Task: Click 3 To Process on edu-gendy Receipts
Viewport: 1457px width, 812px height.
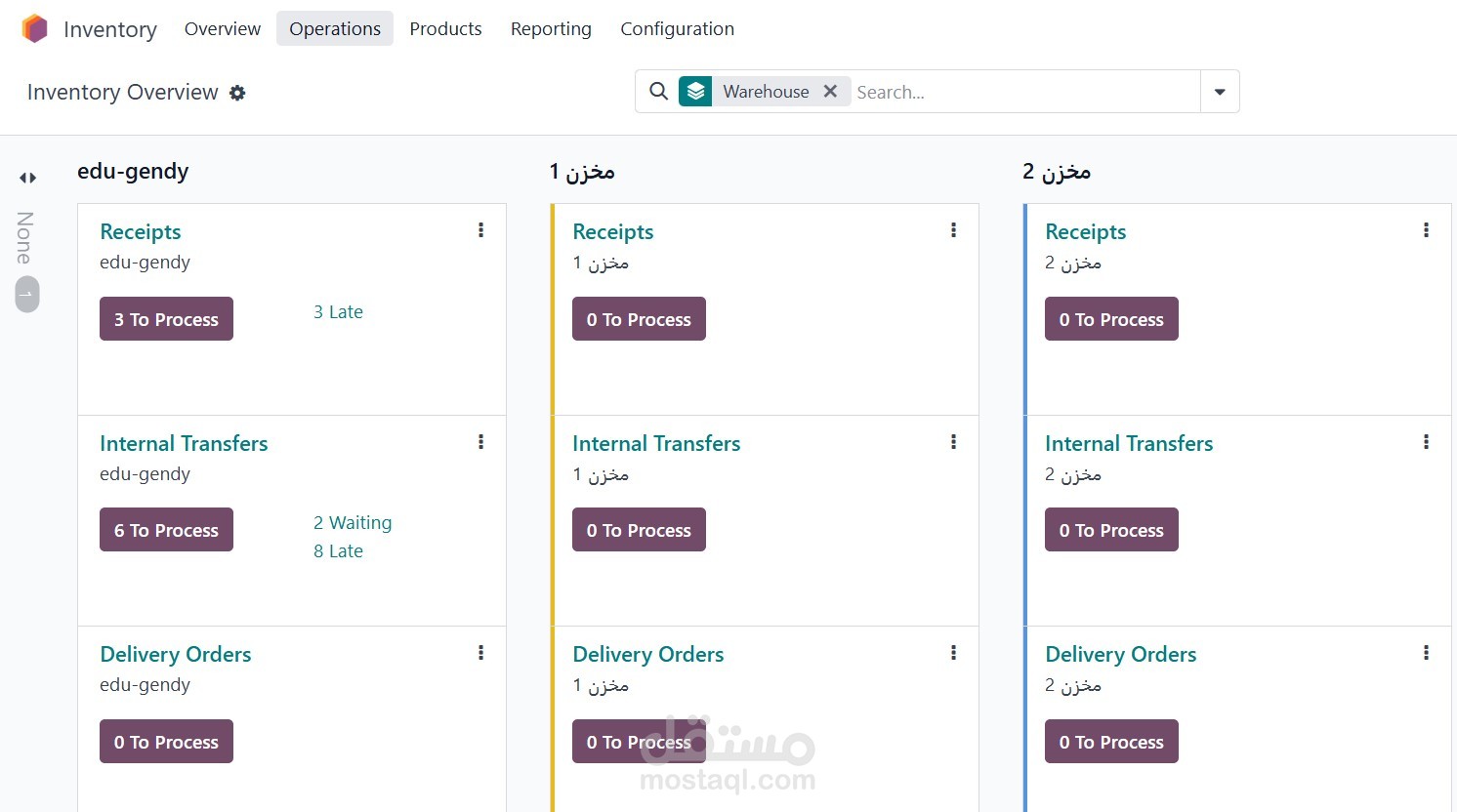Action: (166, 319)
